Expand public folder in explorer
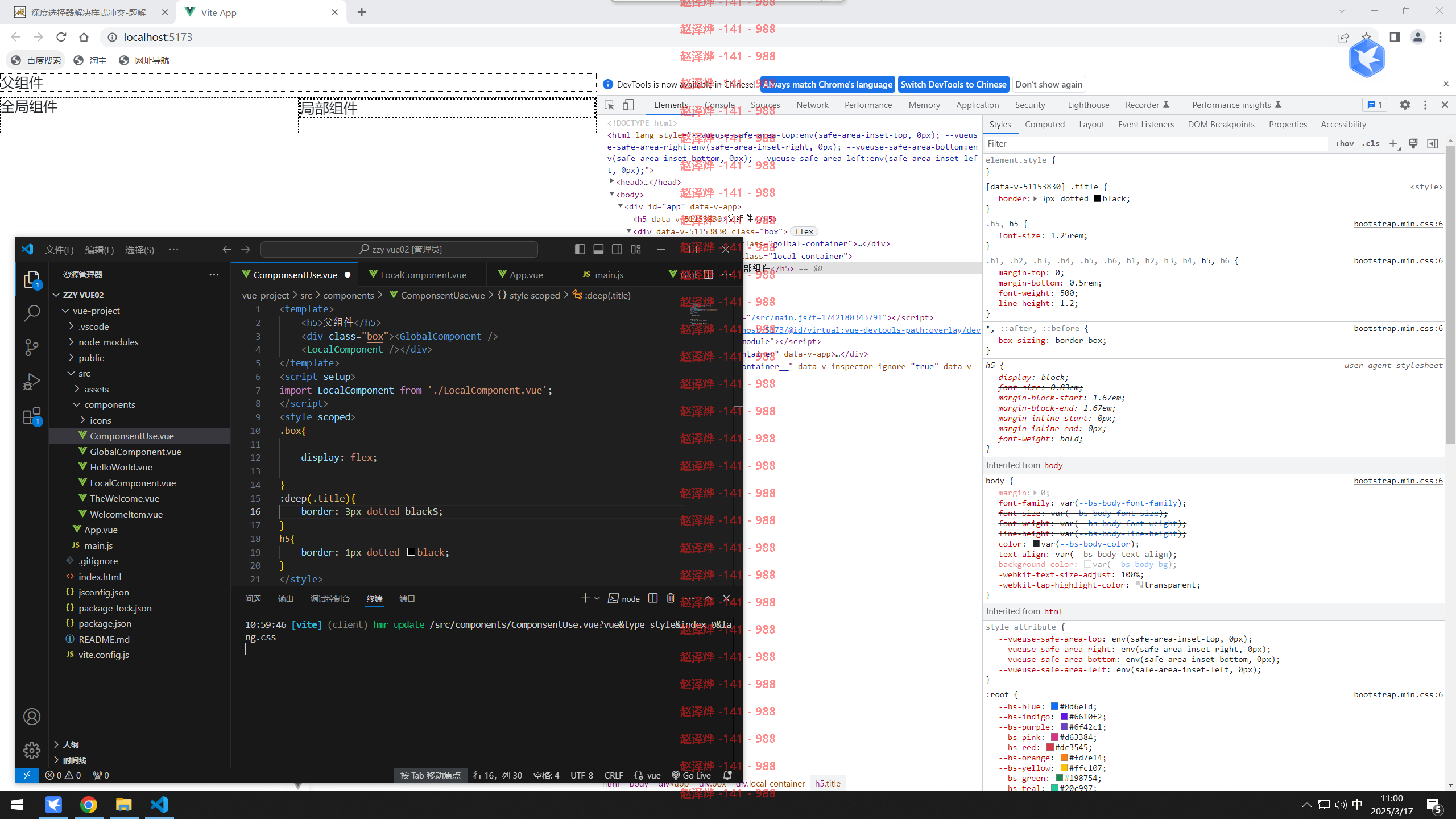 (91, 358)
